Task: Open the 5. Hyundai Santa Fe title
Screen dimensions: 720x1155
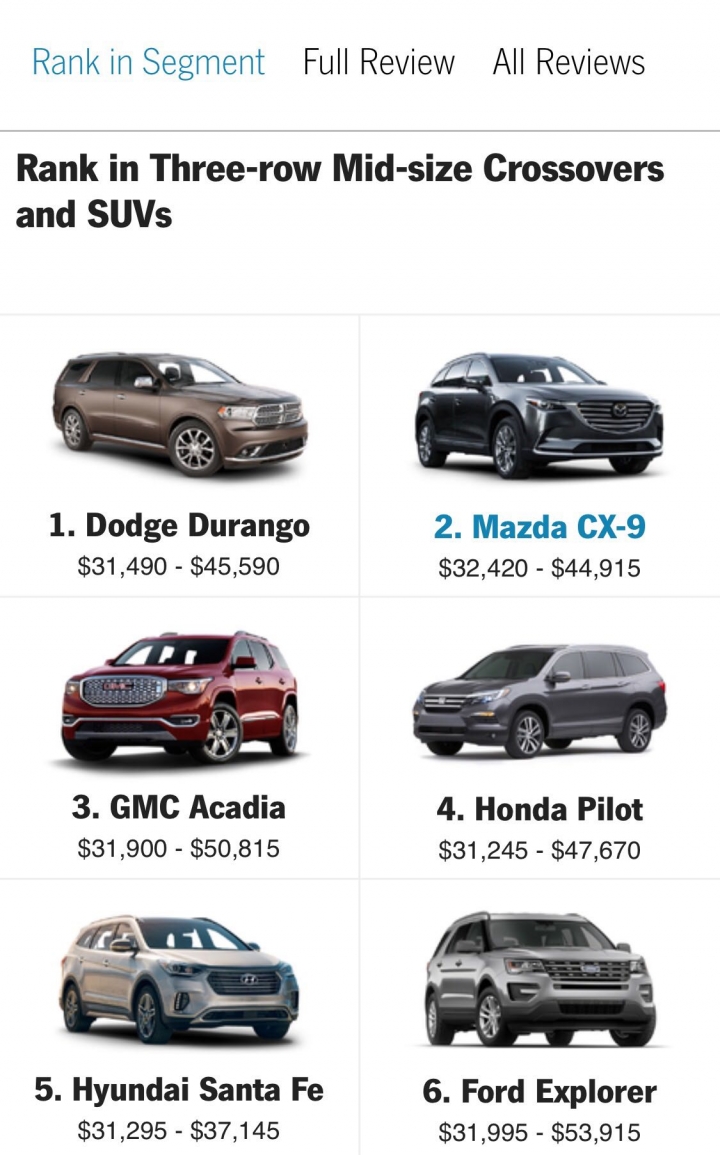Action: [x=179, y=1090]
